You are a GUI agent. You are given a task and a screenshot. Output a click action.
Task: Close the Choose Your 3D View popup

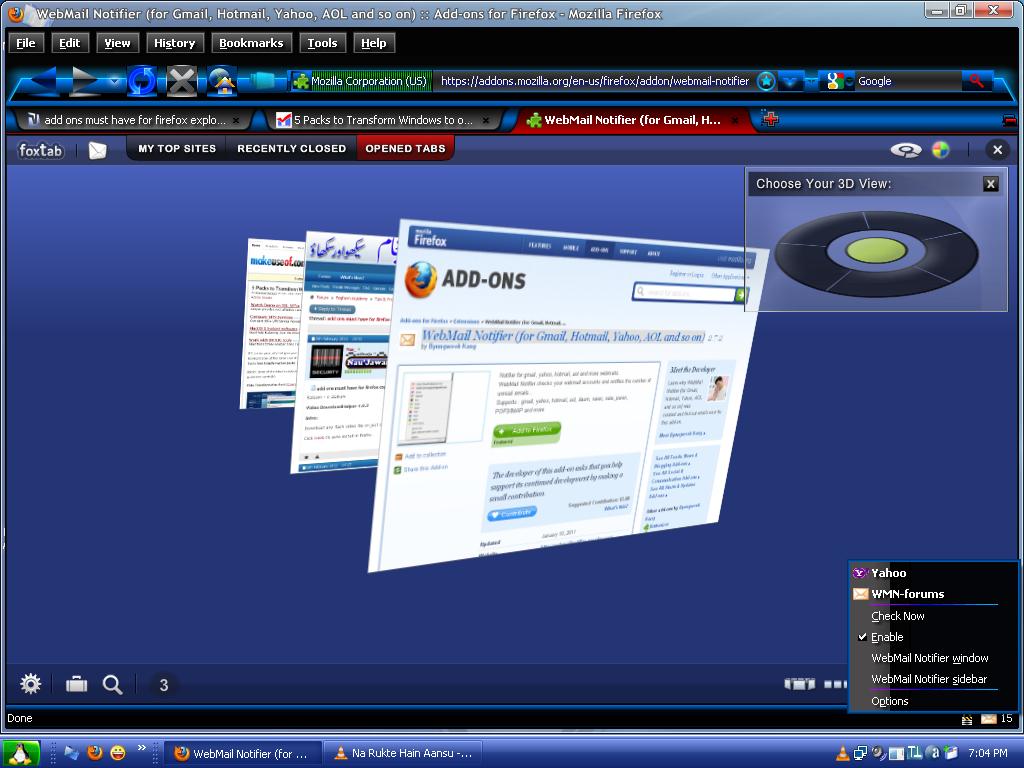click(990, 184)
